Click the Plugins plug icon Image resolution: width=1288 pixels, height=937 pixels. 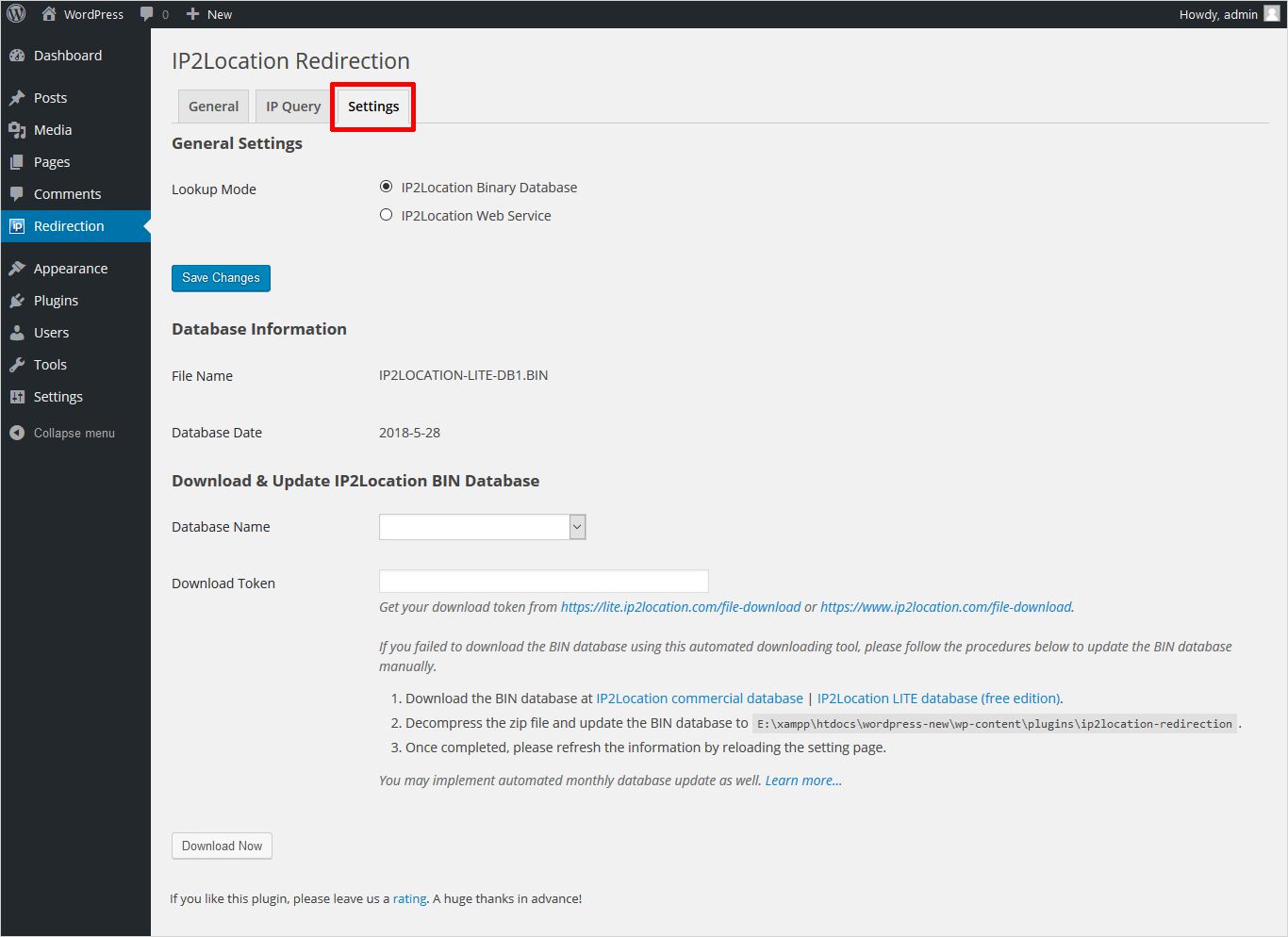17,301
